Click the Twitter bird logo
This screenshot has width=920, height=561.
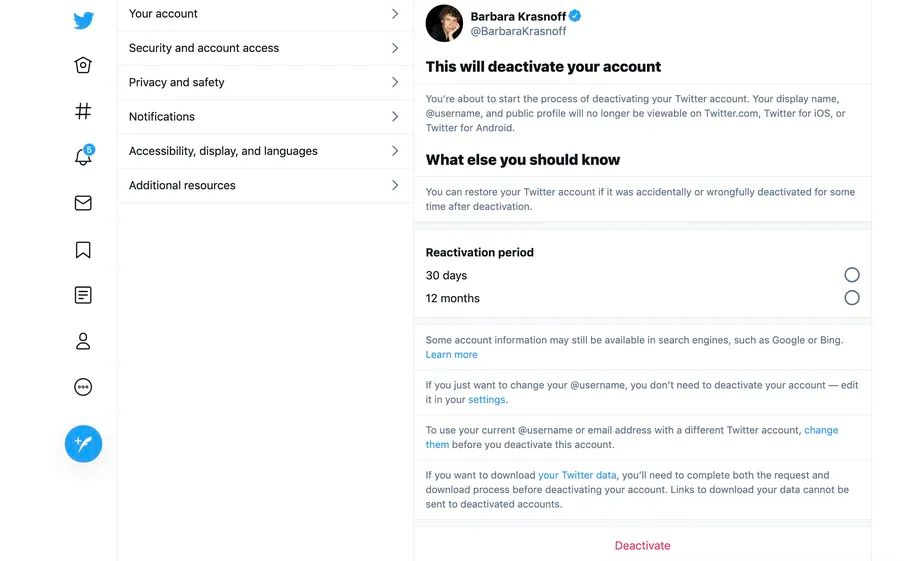(x=83, y=21)
